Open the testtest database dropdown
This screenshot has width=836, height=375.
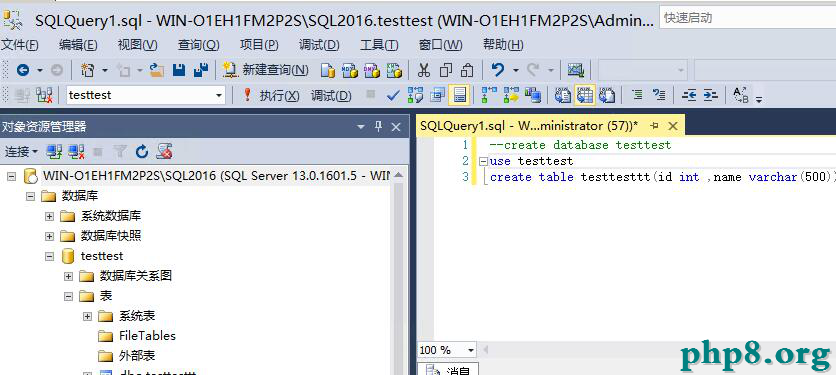[x=219, y=95]
